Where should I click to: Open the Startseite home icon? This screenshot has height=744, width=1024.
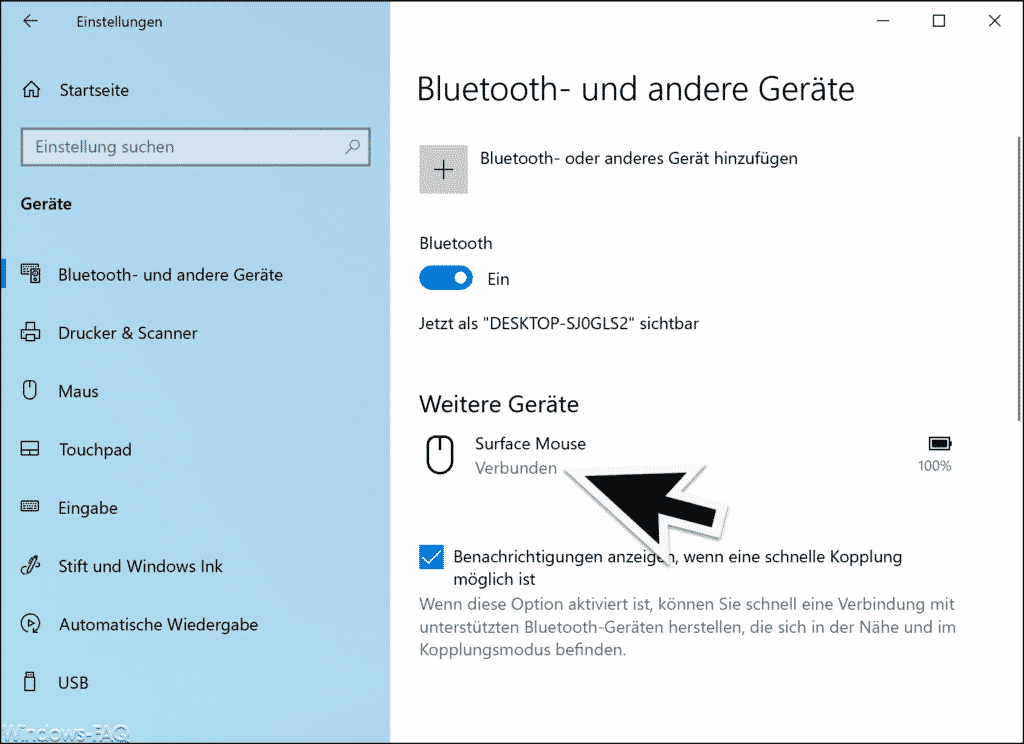[x=31, y=89]
